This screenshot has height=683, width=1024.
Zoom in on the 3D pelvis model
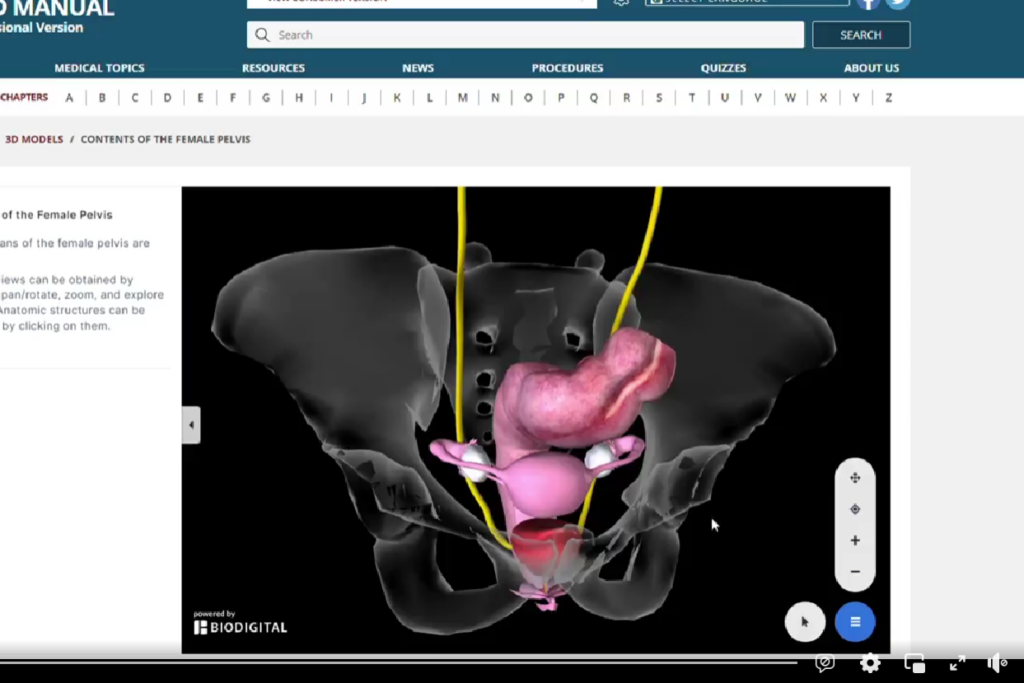tap(855, 541)
